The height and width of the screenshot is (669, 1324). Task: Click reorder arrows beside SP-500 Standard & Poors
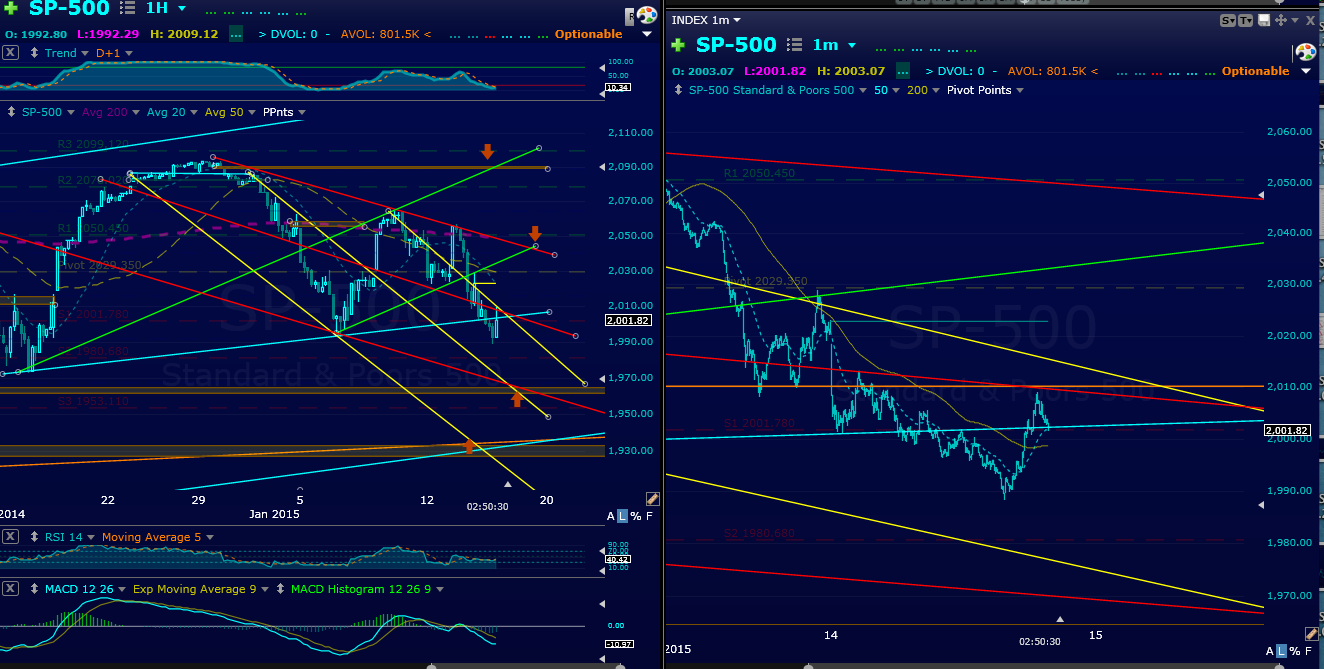678,90
